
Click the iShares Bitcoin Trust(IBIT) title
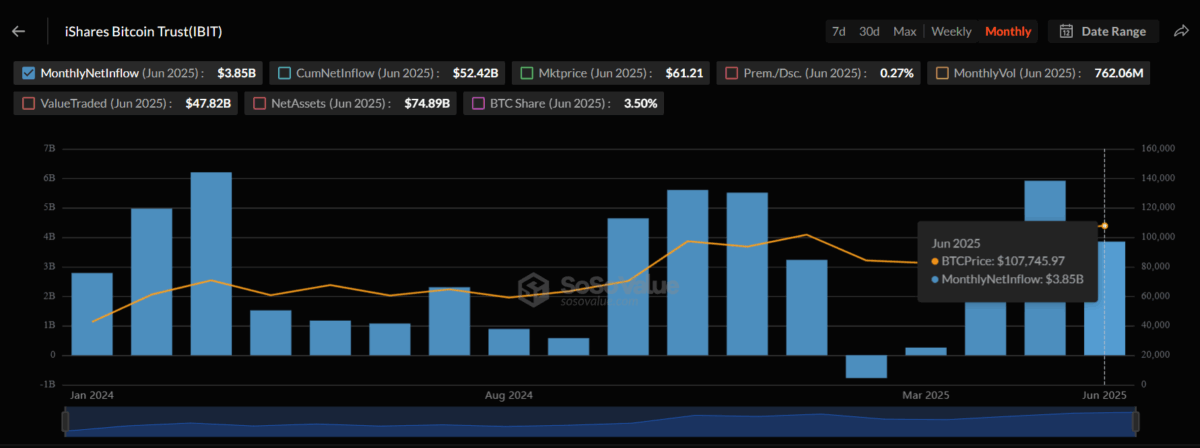click(x=142, y=31)
